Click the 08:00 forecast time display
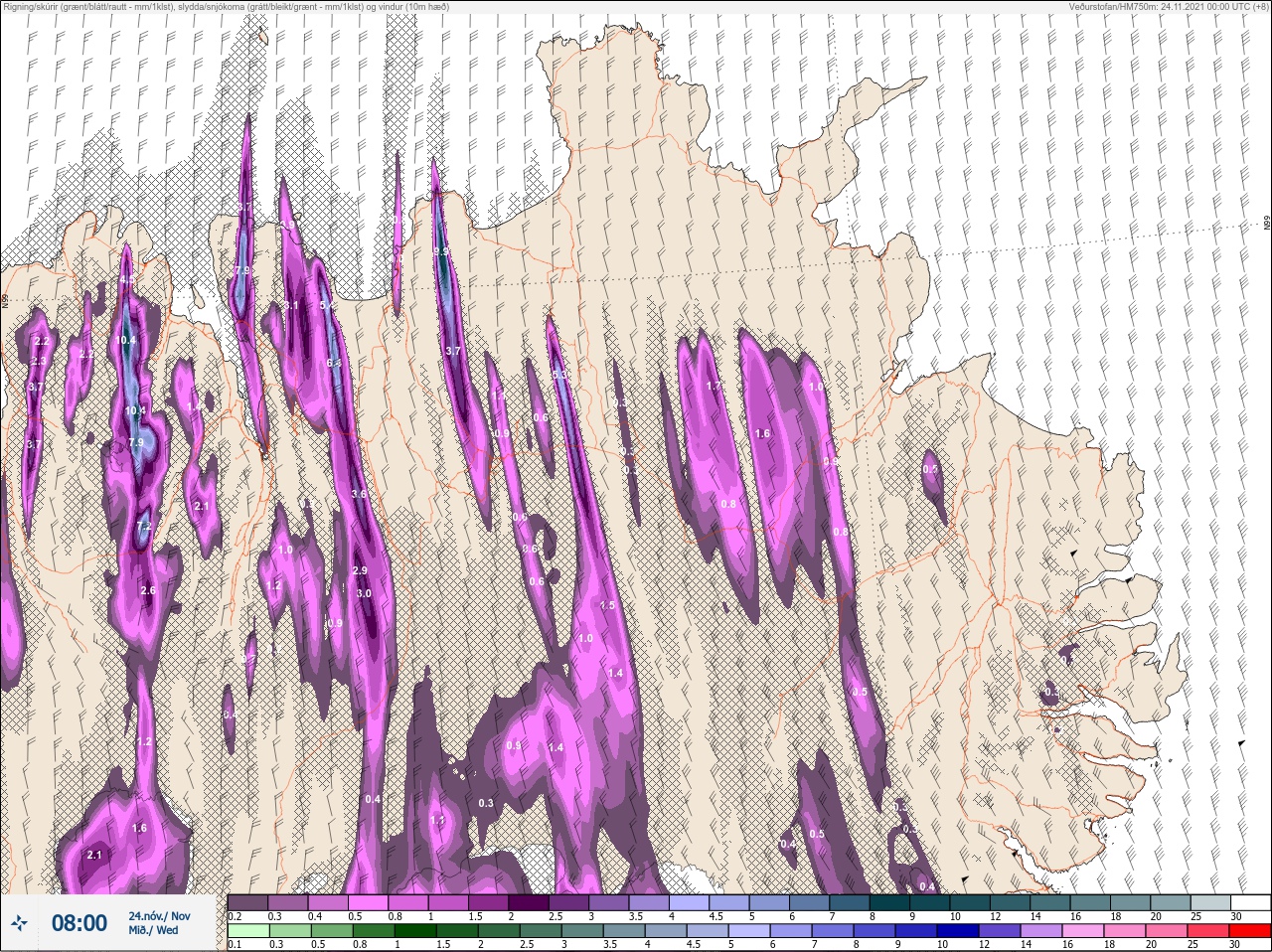 (79, 924)
